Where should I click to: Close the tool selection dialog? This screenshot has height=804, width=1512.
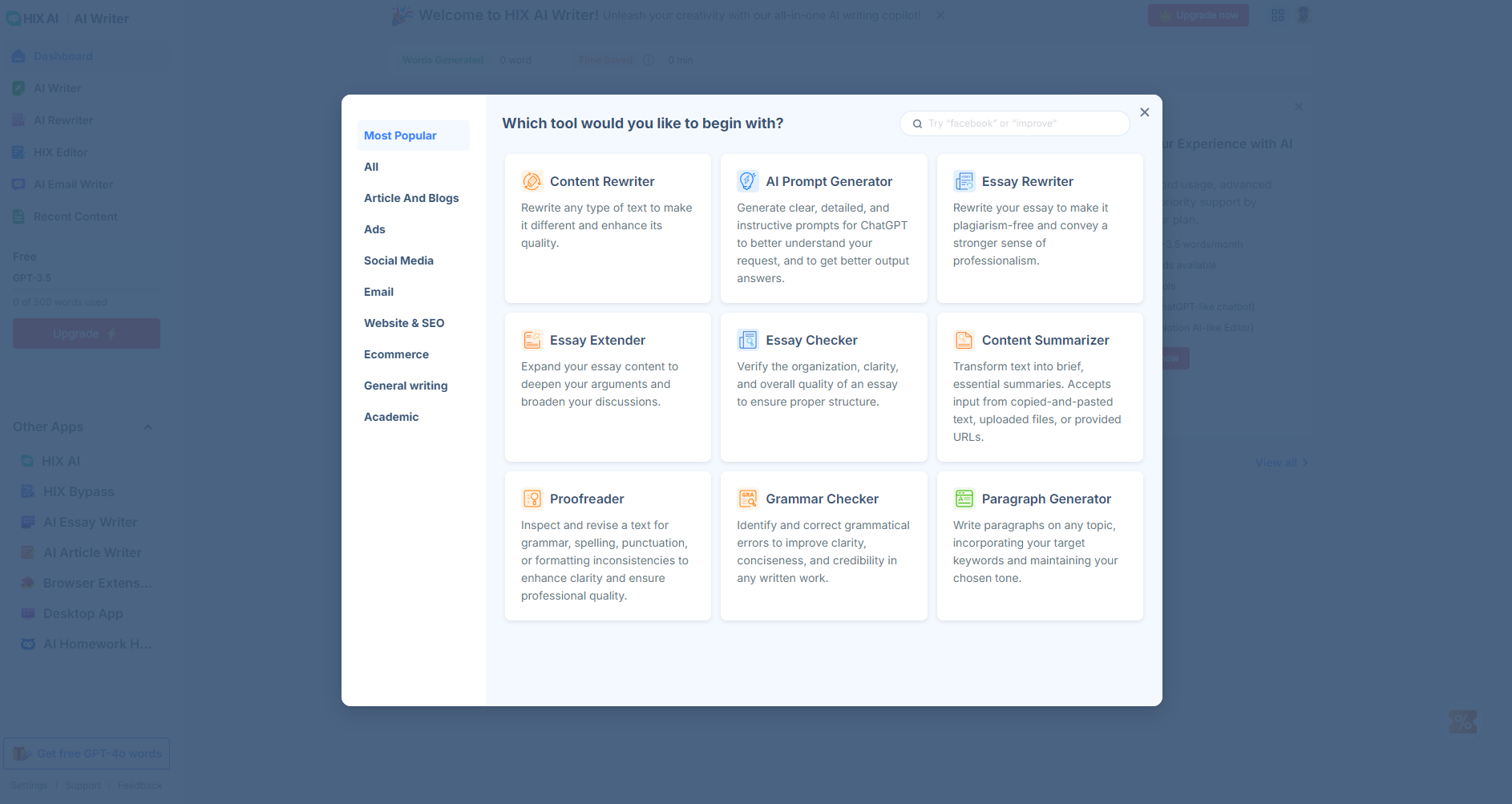[1145, 112]
